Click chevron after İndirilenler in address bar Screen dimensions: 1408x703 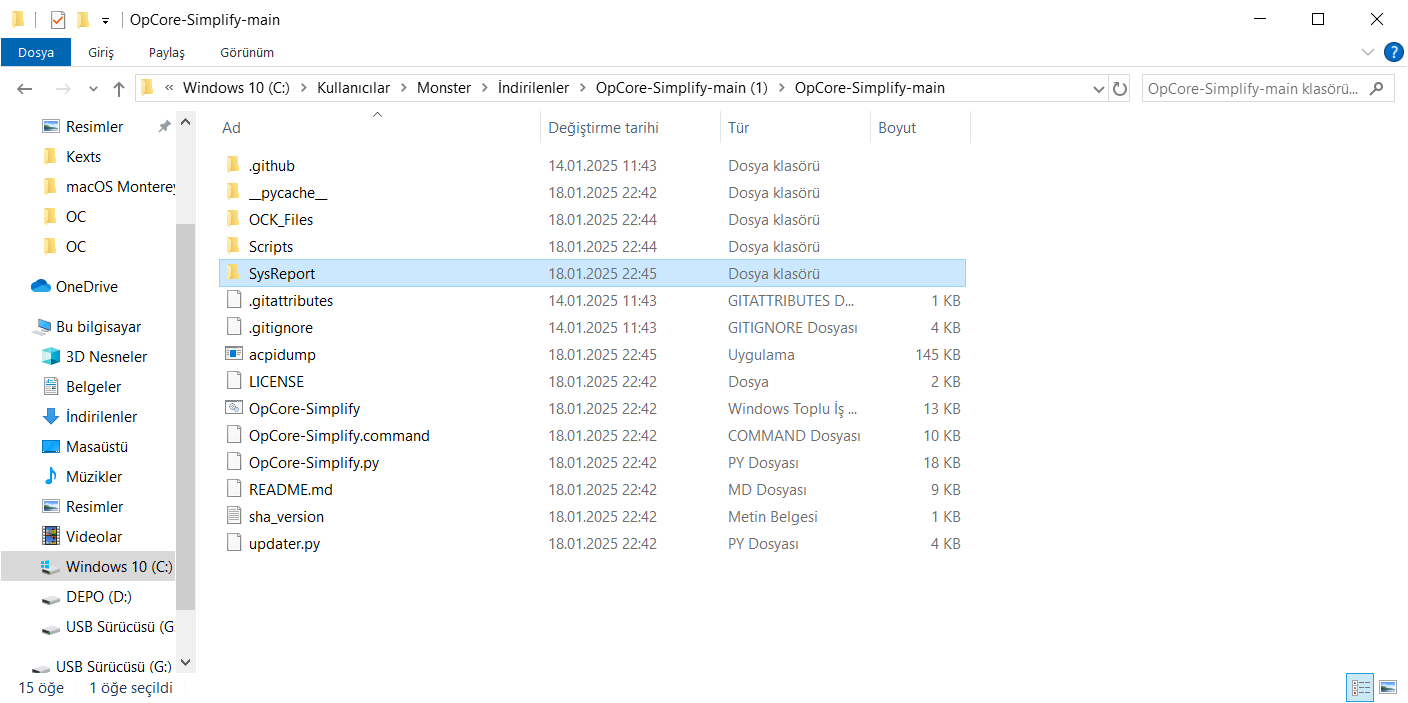(x=582, y=88)
